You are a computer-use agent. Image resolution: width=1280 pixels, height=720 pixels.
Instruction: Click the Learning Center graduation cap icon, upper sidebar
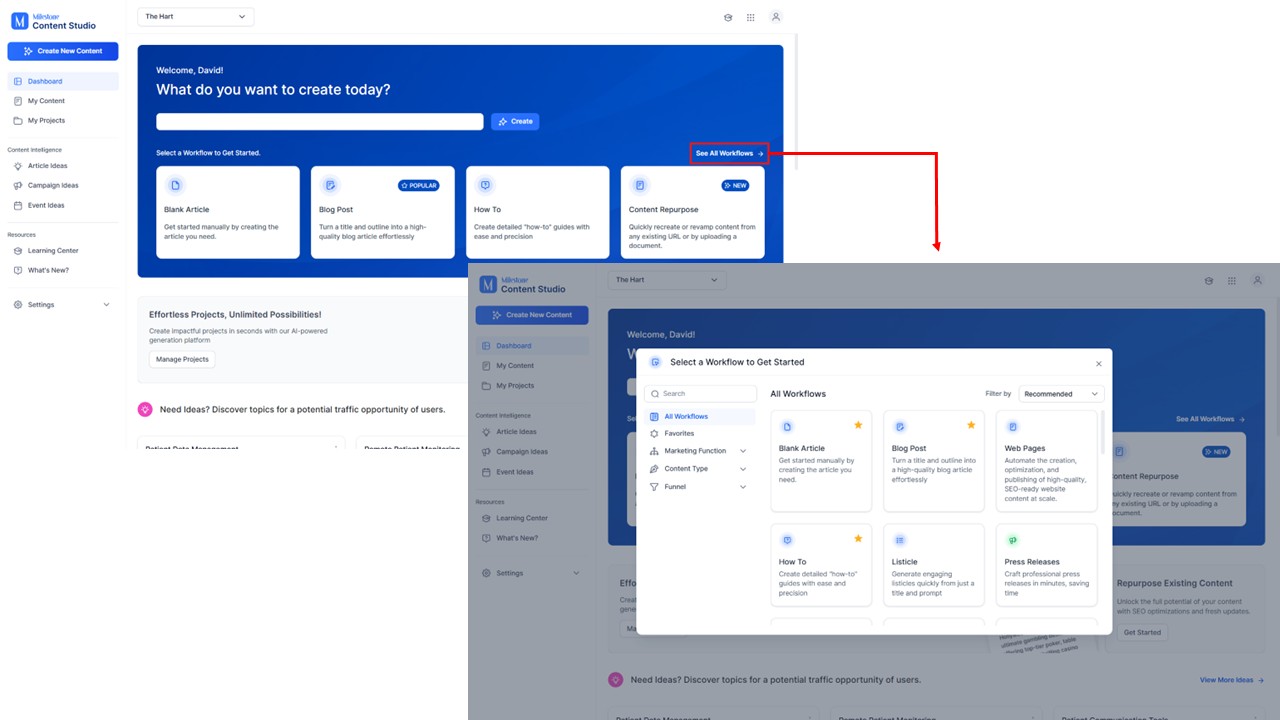point(18,251)
